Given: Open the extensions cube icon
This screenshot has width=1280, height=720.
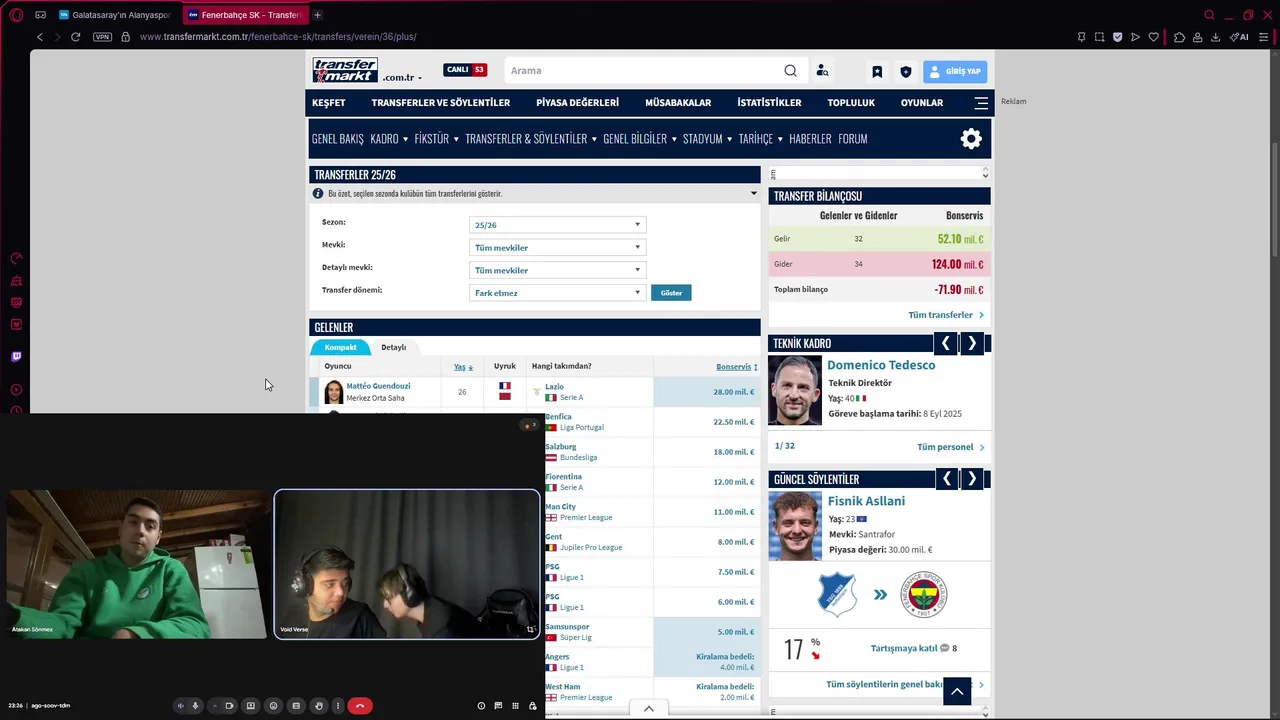Looking at the screenshot, I should point(1179,37).
